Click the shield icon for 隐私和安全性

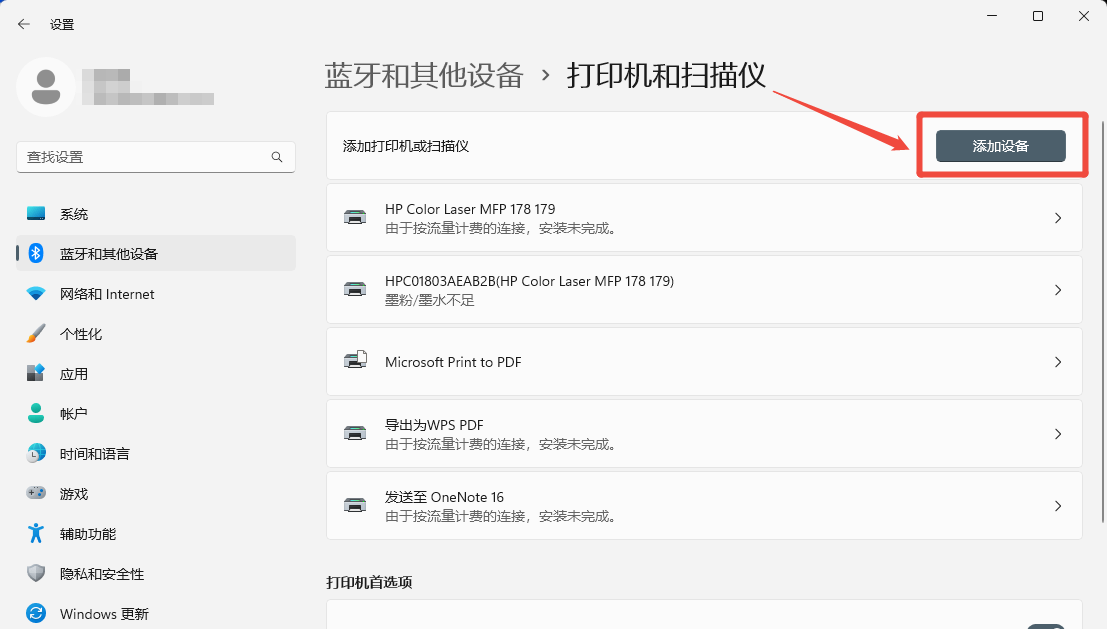36,573
